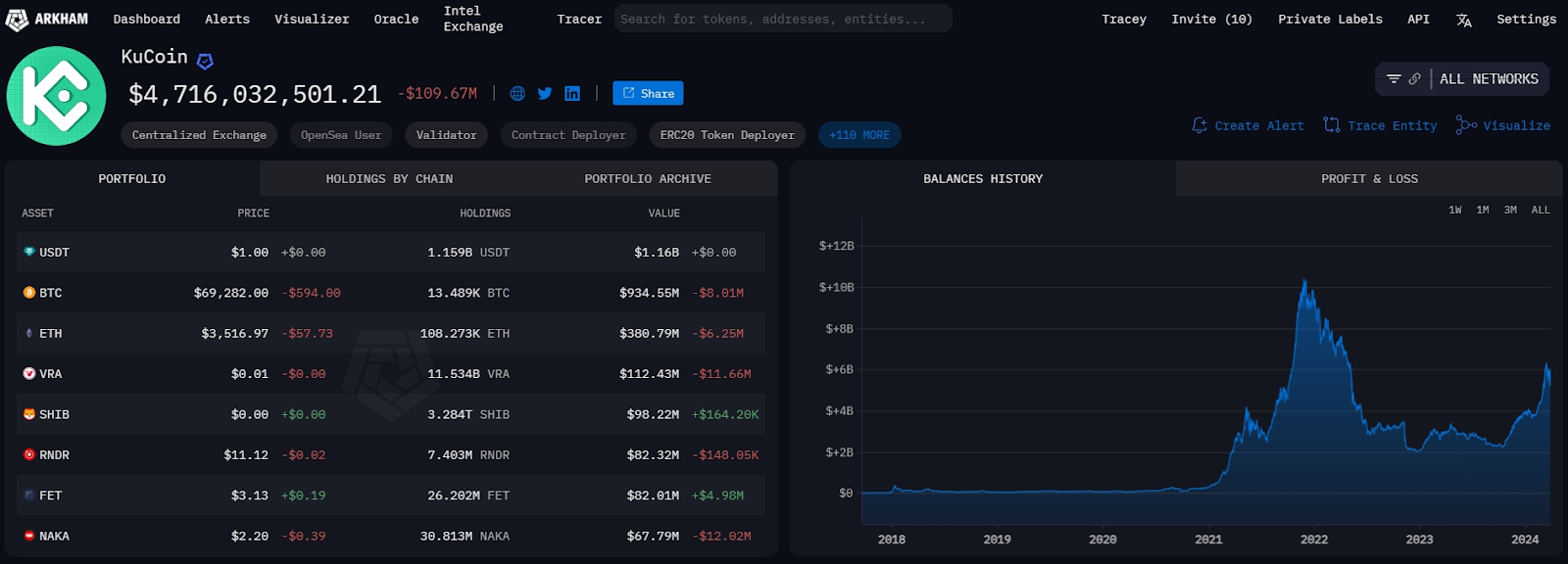
Task: Click the Create Alert bell icon
Action: [x=1200, y=125]
